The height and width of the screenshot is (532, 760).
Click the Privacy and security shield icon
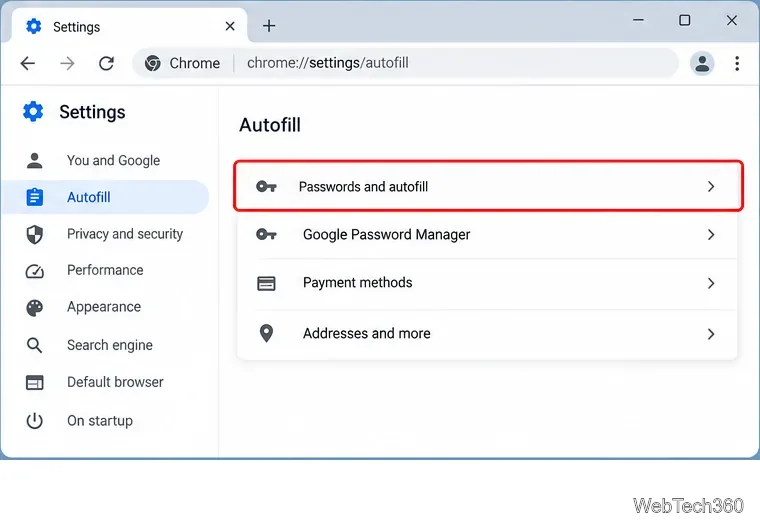[34, 235]
